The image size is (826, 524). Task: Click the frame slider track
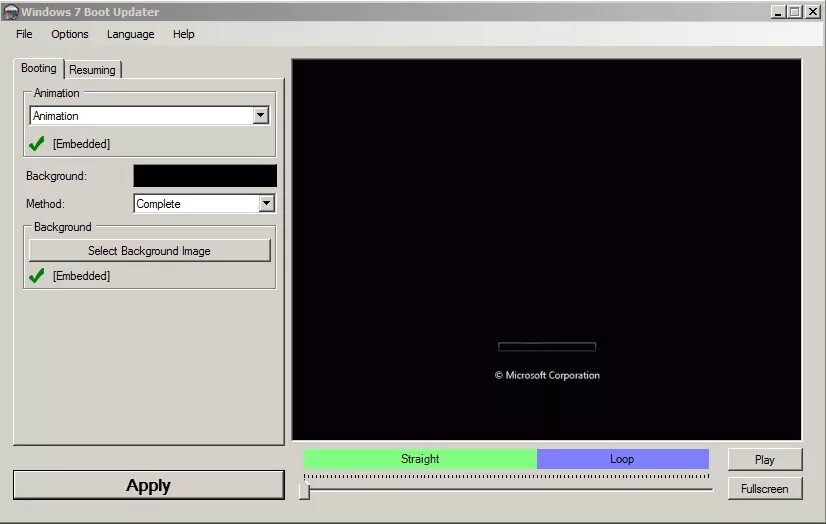[x=509, y=490]
